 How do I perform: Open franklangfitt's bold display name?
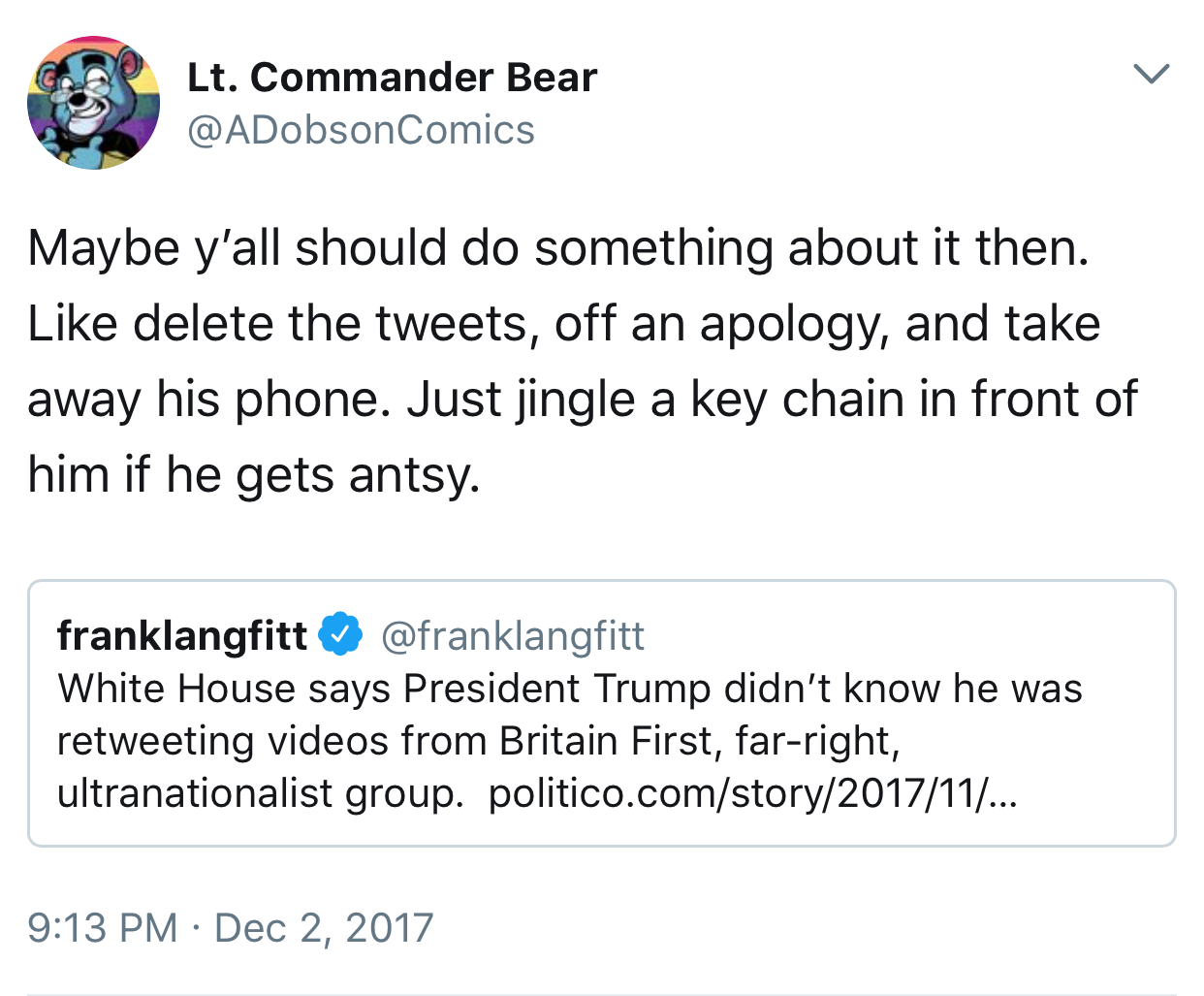click(x=182, y=635)
